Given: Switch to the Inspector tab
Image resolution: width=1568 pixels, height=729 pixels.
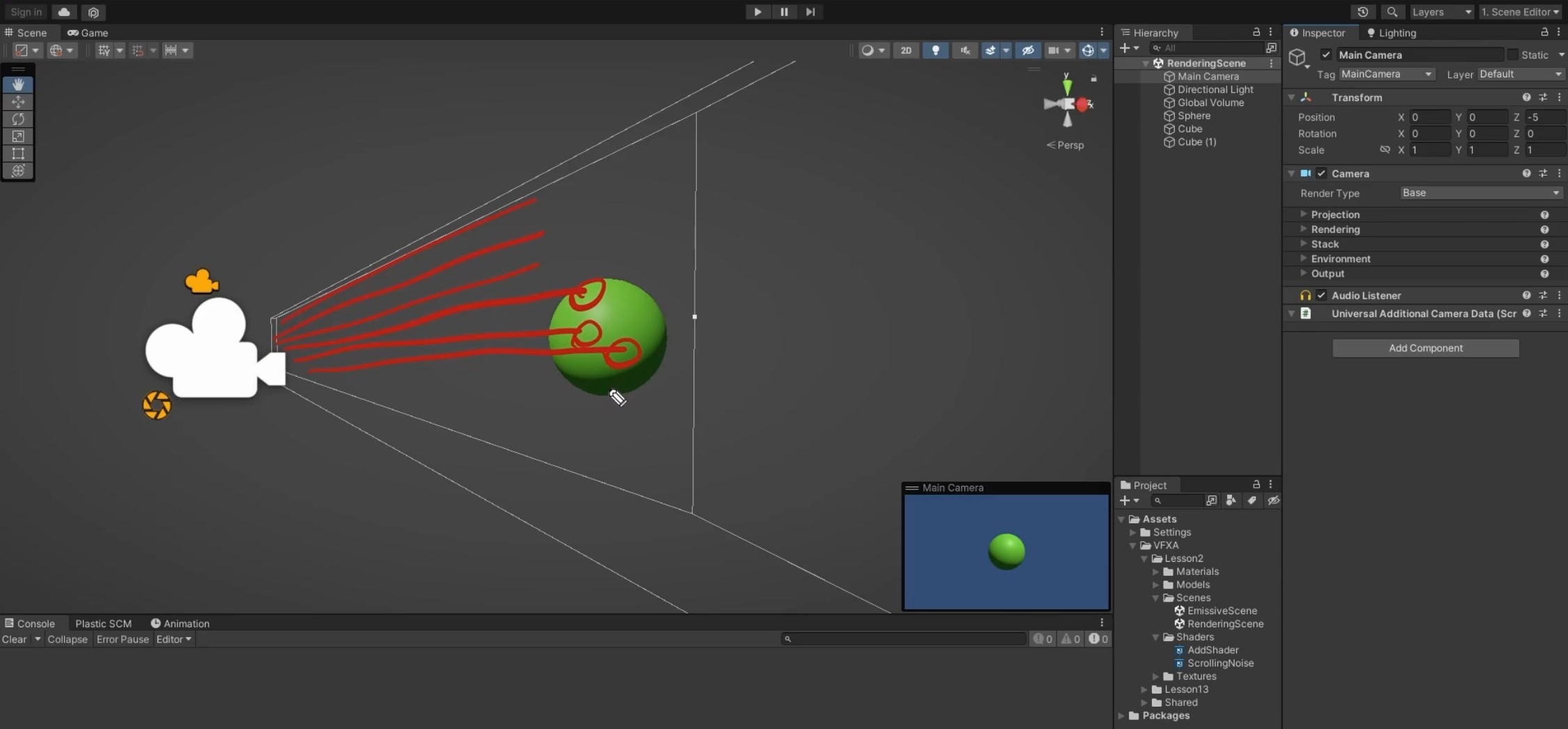Looking at the screenshot, I should click(x=1317, y=33).
